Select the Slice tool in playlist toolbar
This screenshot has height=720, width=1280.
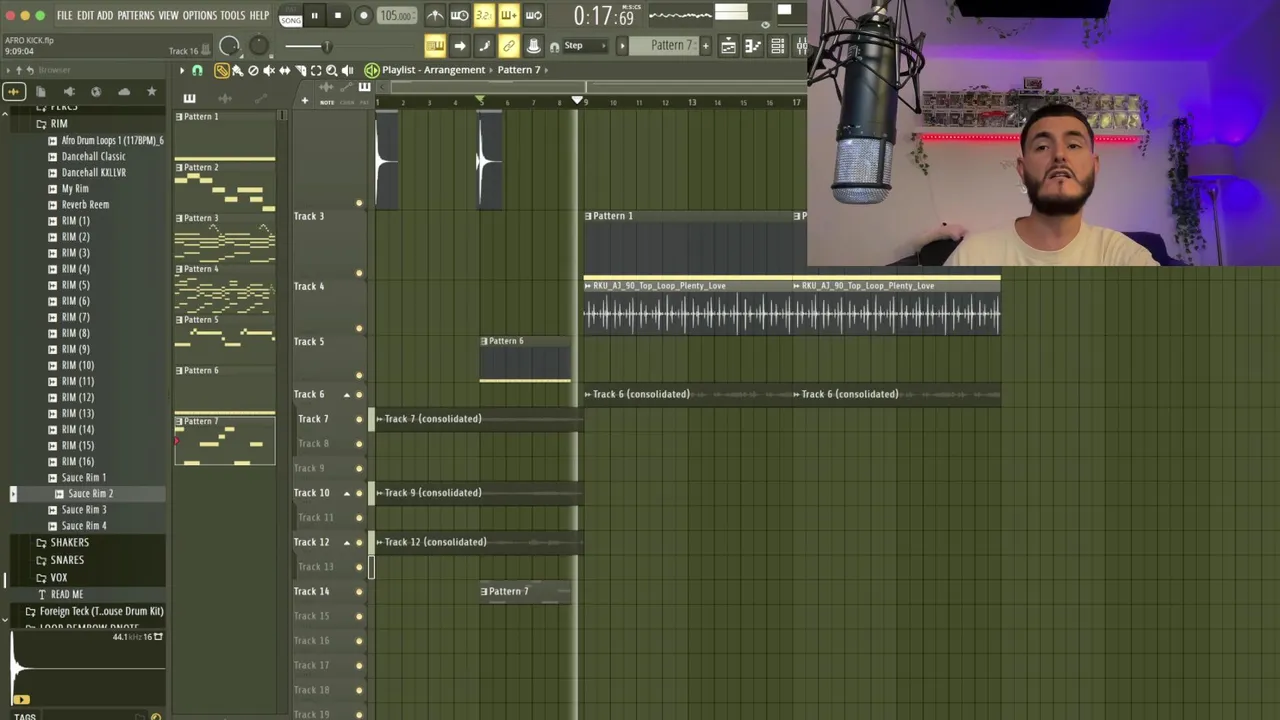(x=300, y=70)
